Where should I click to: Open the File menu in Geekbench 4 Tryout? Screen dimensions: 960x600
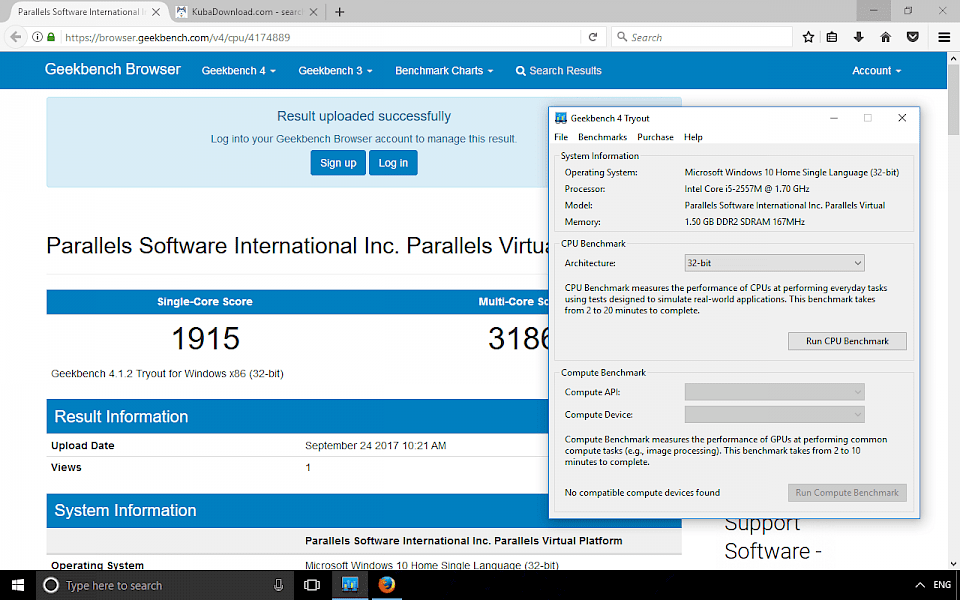[561, 137]
